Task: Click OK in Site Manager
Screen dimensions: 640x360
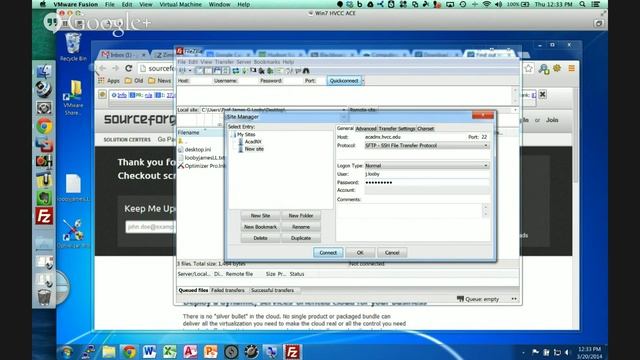Action: pos(360,253)
